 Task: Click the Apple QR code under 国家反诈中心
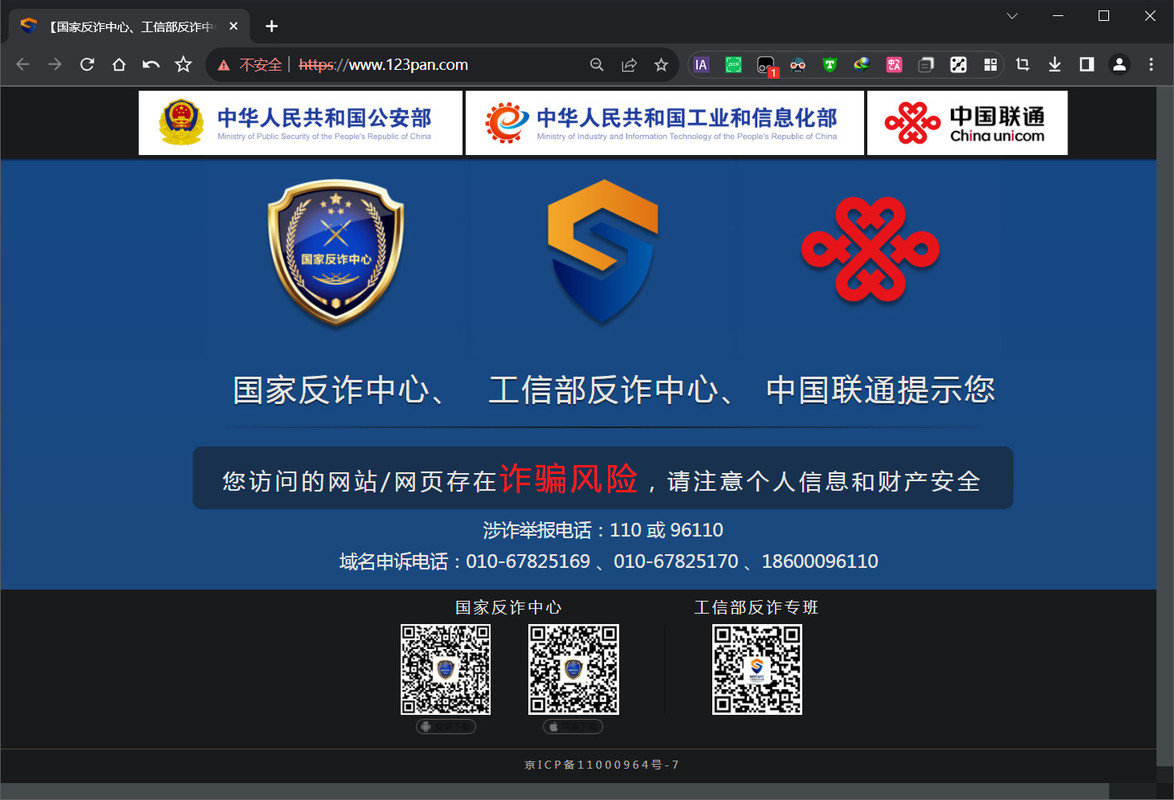pyautogui.click(x=574, y=669)
